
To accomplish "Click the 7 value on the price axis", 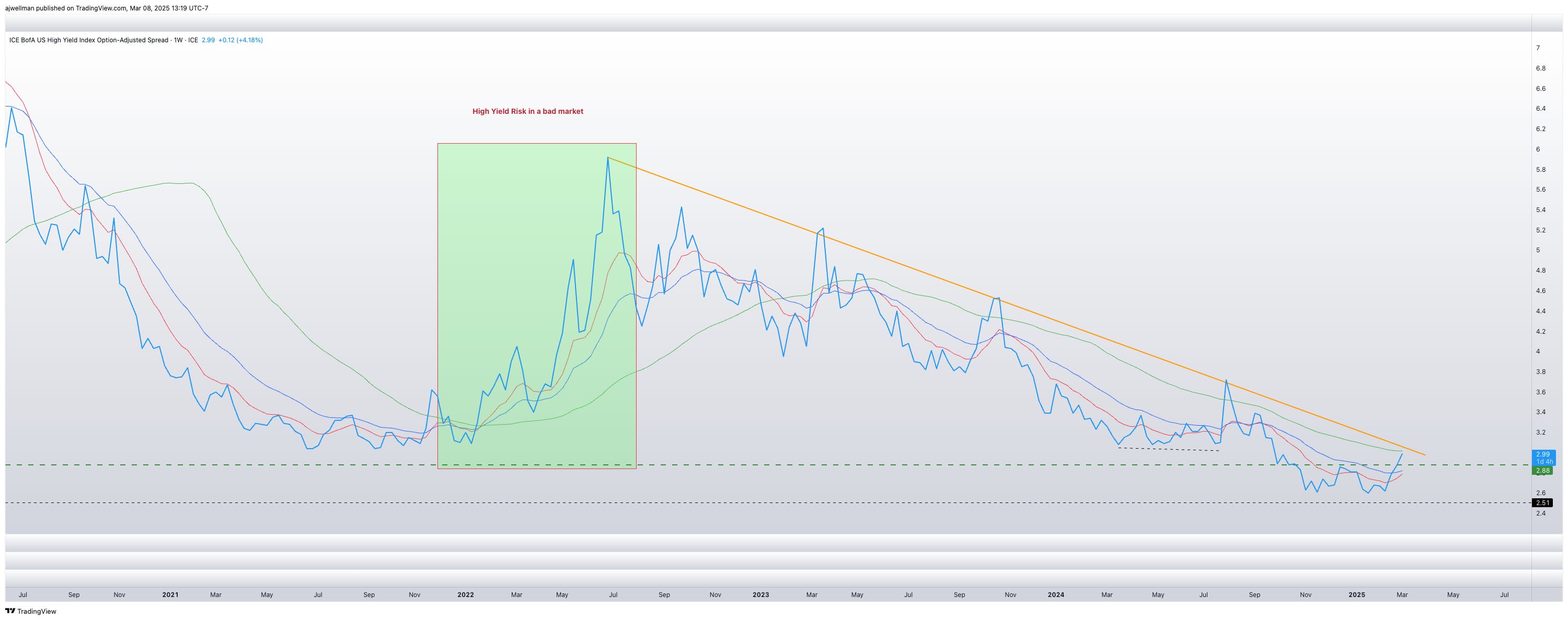I will tap(1538, 48).
